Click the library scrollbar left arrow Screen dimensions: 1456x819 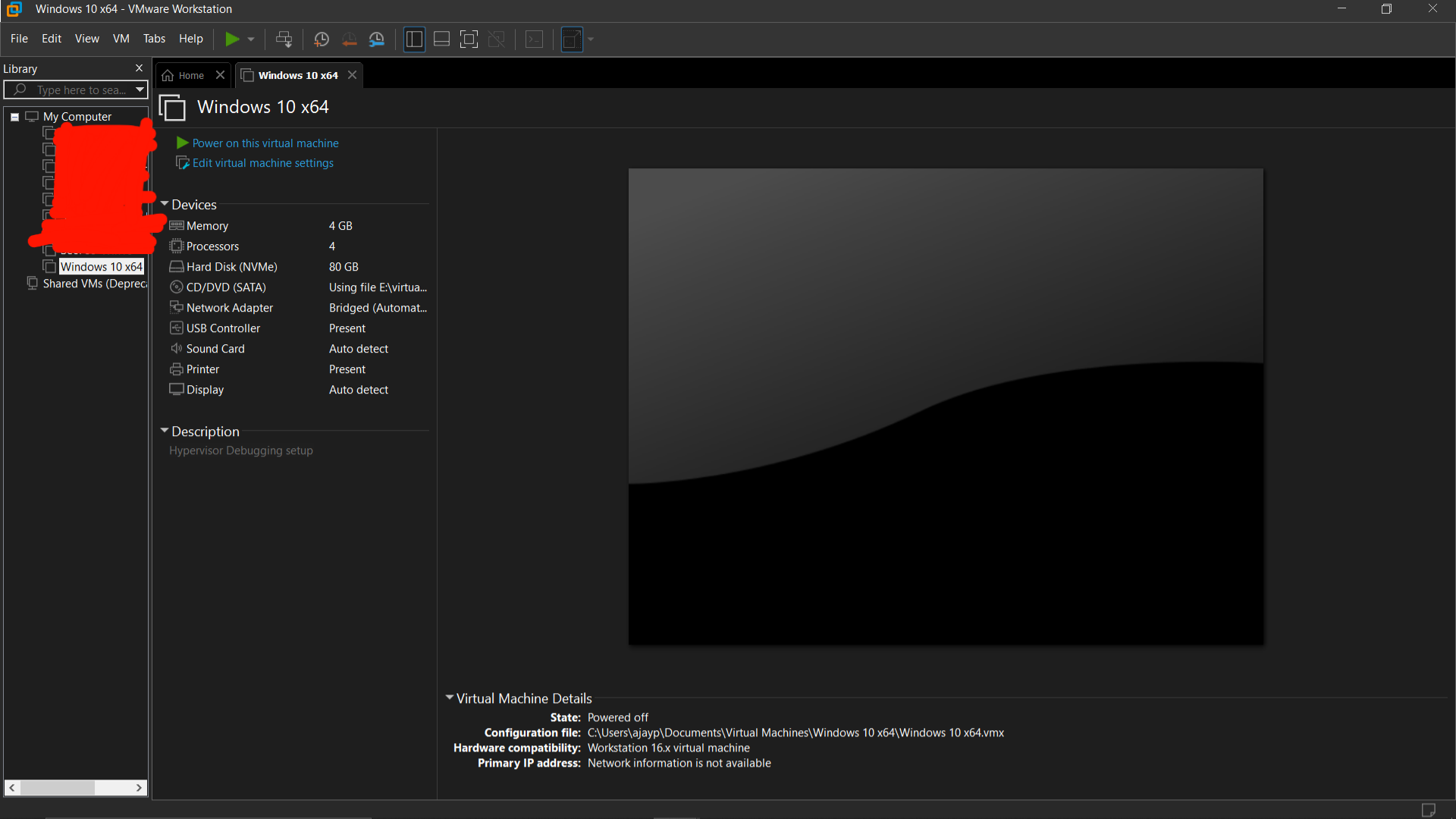[12, 788]
